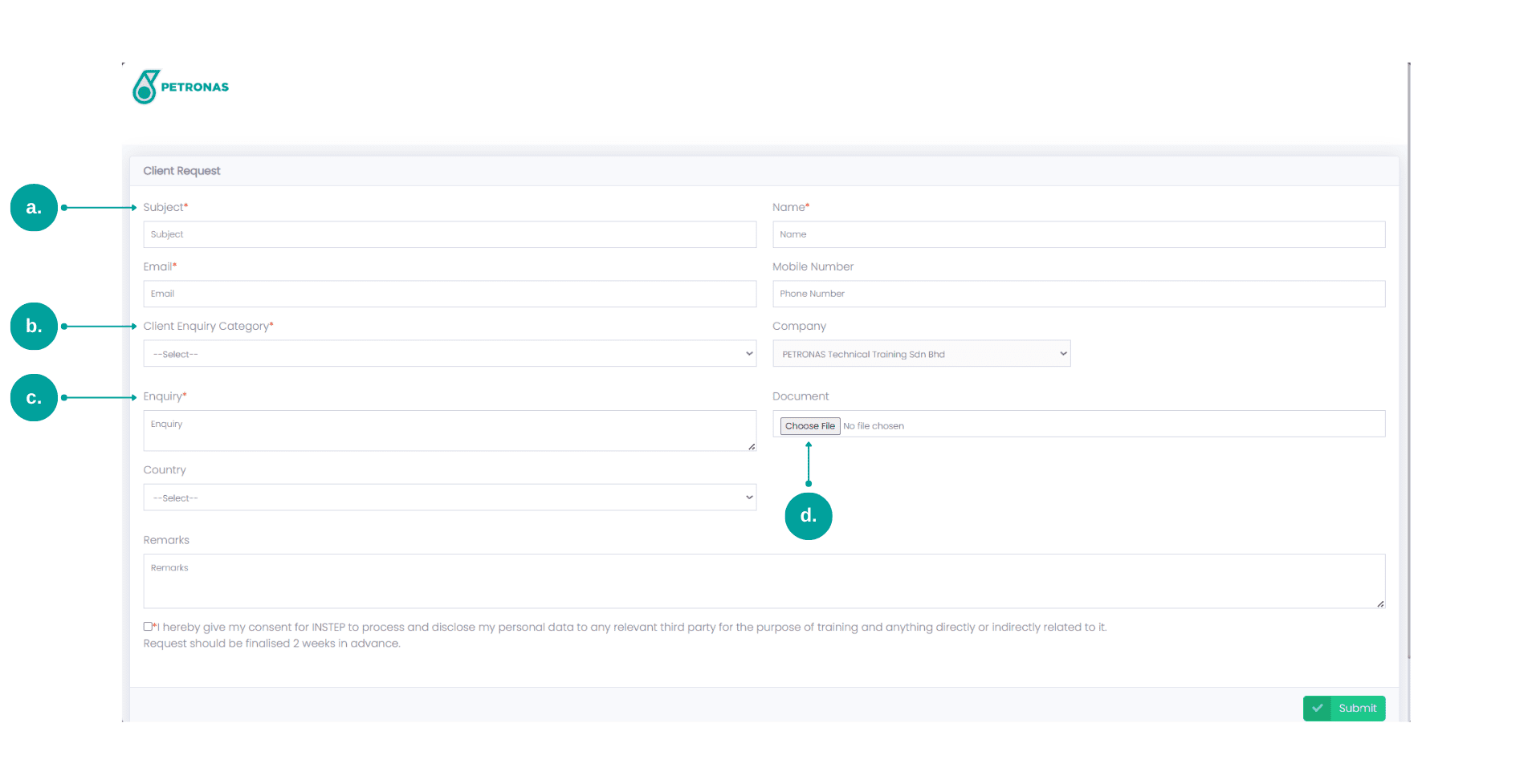Open the Client Enquiry Category dropdown
1532x784 pixels.
click(x=450, y=354)
